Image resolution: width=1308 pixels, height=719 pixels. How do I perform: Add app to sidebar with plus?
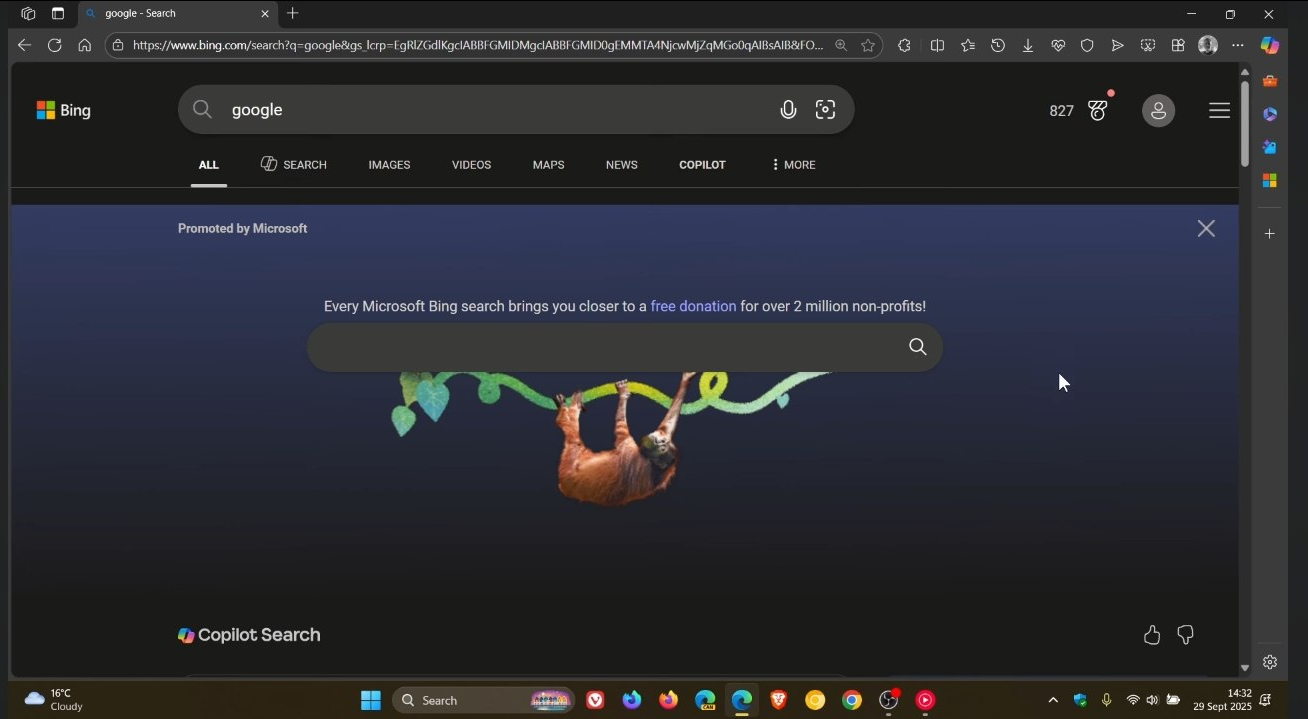click(1270, 233)
